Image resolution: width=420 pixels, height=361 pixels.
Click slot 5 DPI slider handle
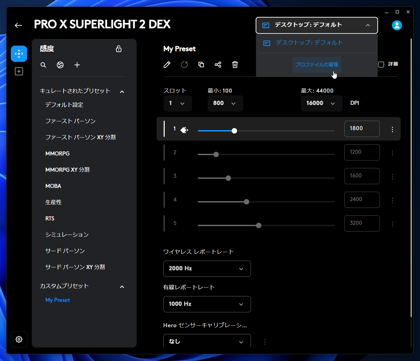[259, 225]
